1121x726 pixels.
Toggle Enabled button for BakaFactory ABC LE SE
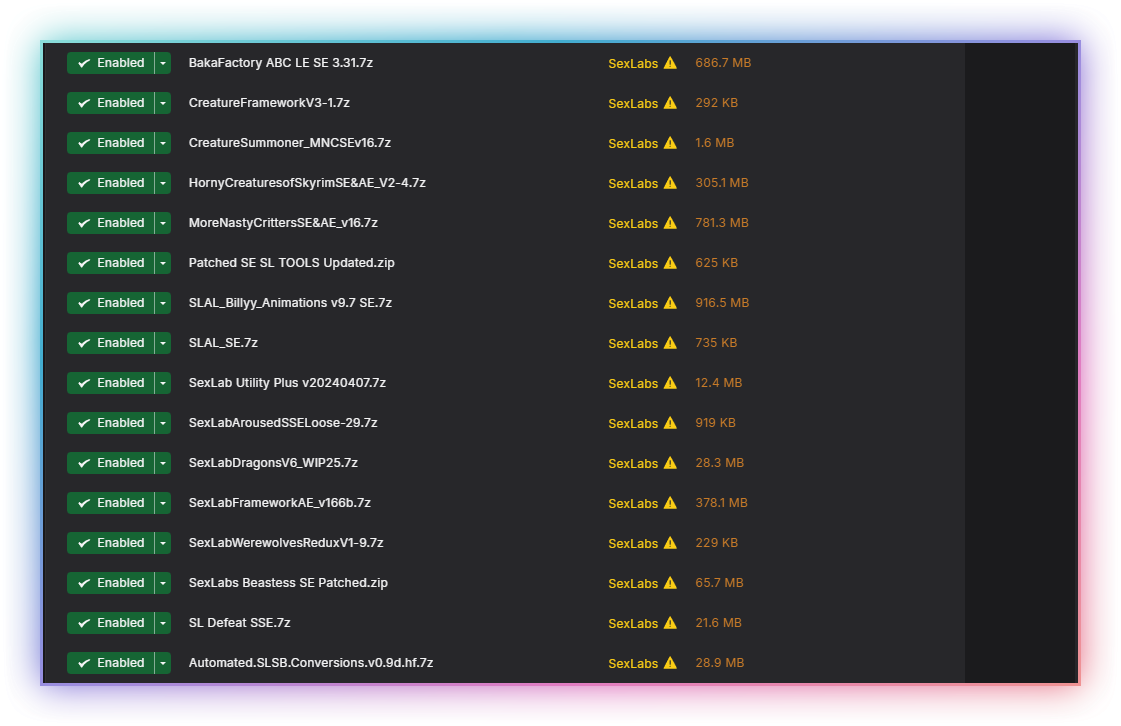point(111,63)
